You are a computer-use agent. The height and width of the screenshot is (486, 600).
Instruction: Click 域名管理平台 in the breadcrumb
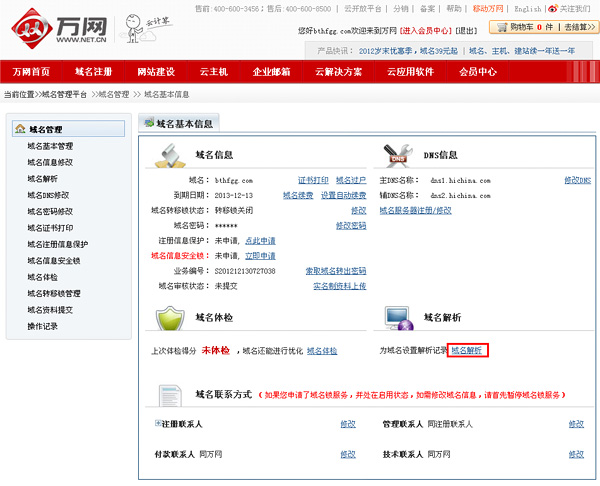(x=64, y=95)
